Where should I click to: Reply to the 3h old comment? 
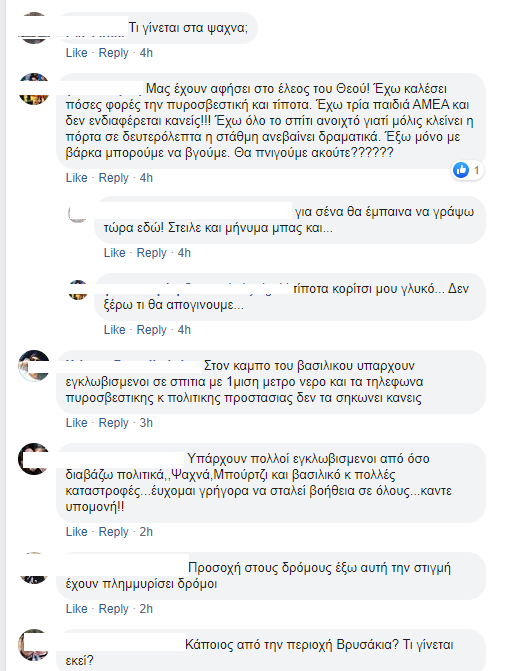[113, 423]
